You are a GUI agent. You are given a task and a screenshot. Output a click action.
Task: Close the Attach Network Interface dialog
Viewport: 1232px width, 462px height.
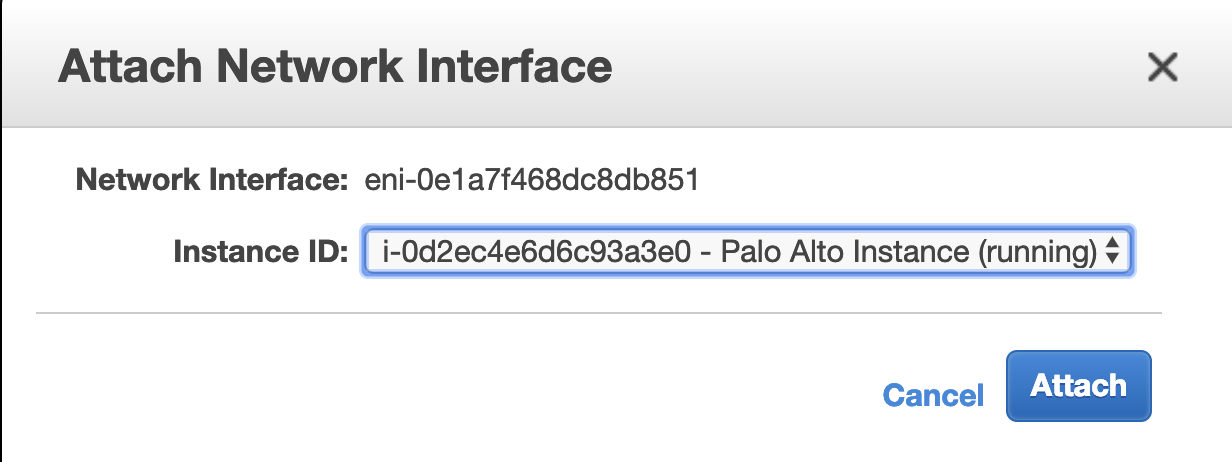1161,68
